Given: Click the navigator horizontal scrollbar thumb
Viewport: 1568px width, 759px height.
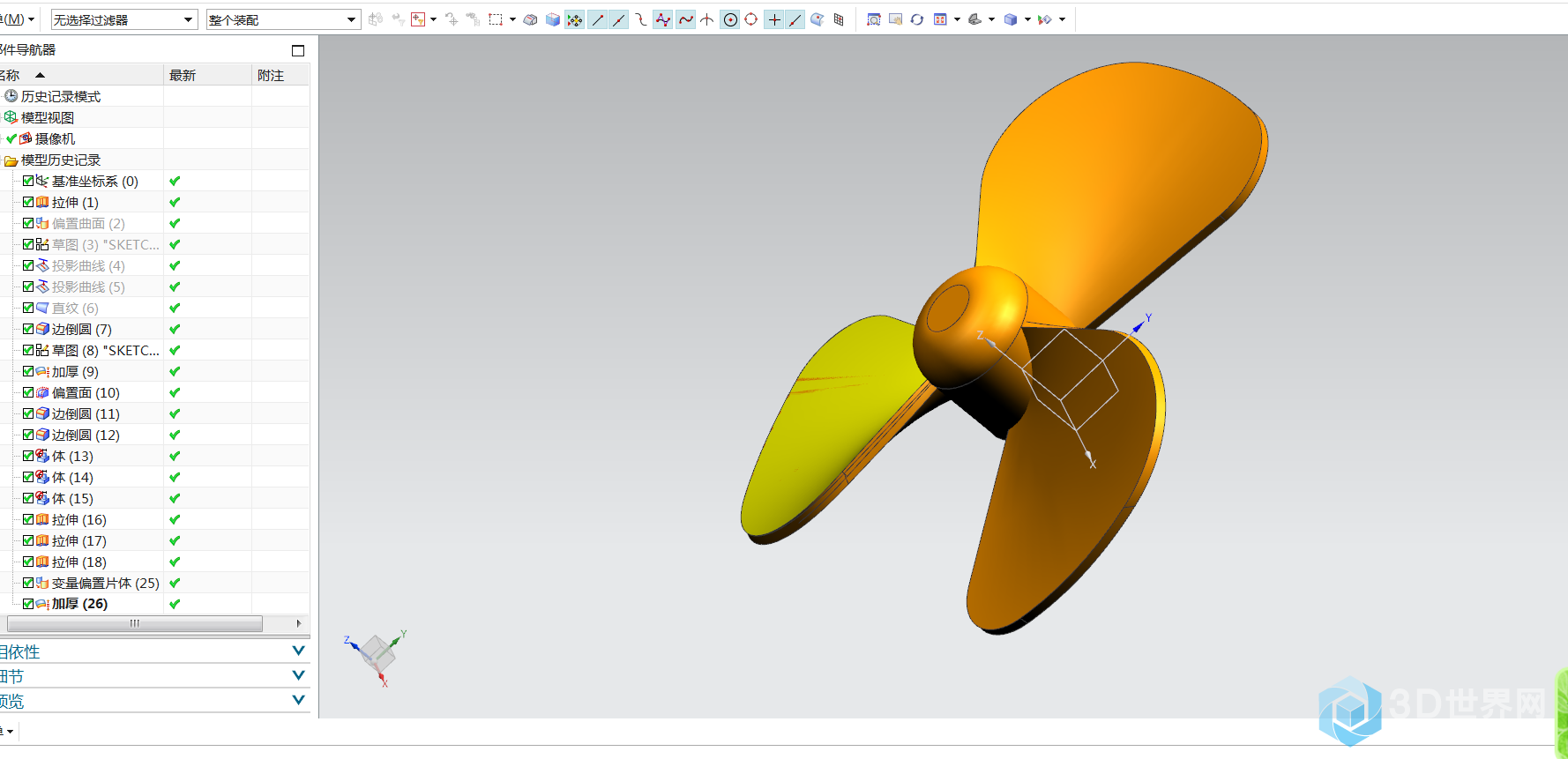Looking at the screenshot, I should [x=134, y=623].
